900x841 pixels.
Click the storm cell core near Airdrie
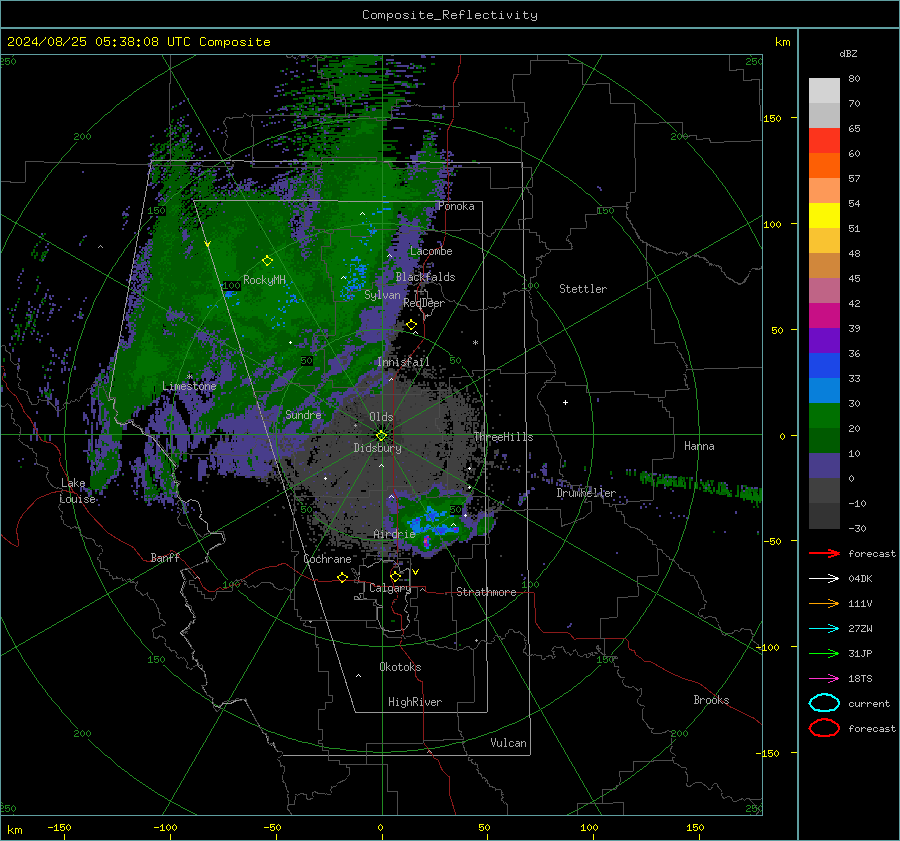pyautogui.click(x=426, y=540)
